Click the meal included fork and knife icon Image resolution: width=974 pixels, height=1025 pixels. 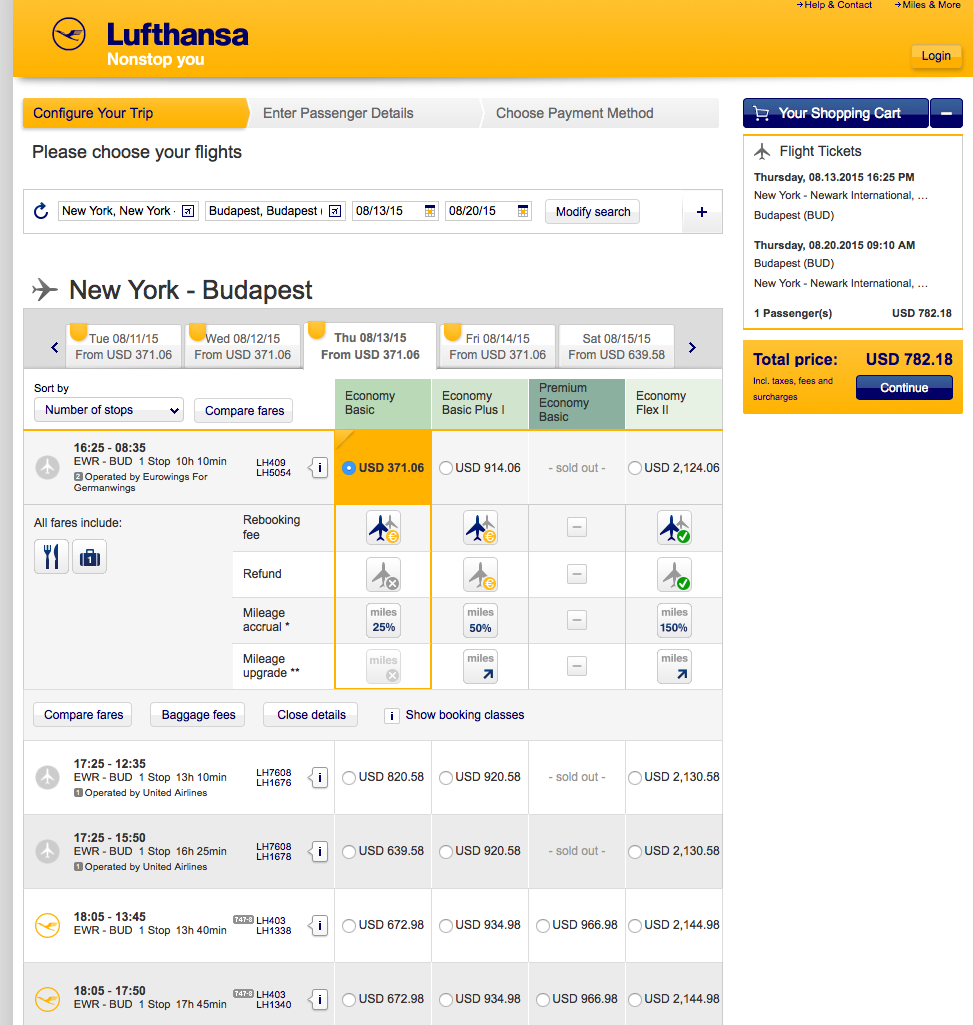click(x=52, y=557)
